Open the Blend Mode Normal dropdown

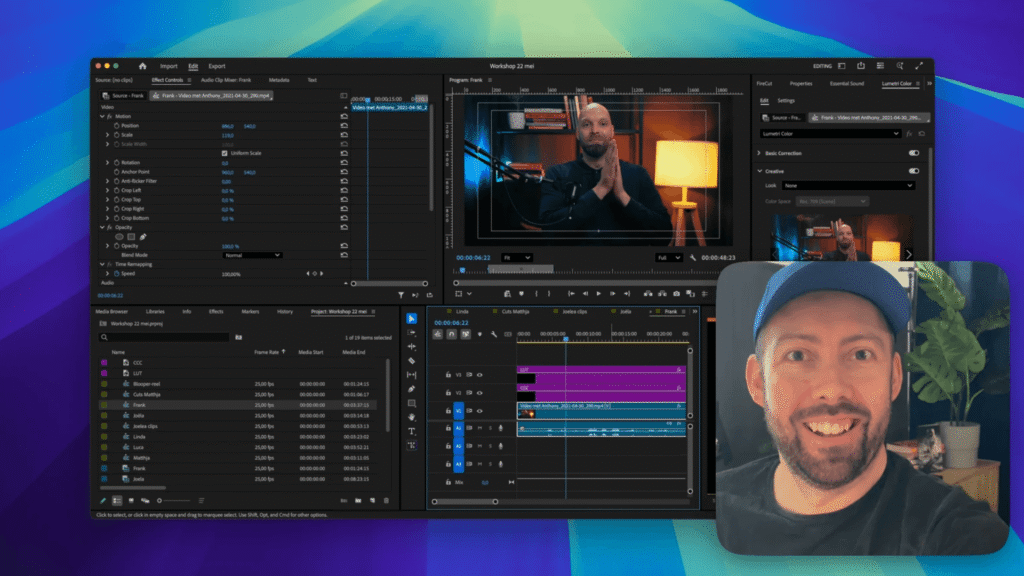(252, 255)
